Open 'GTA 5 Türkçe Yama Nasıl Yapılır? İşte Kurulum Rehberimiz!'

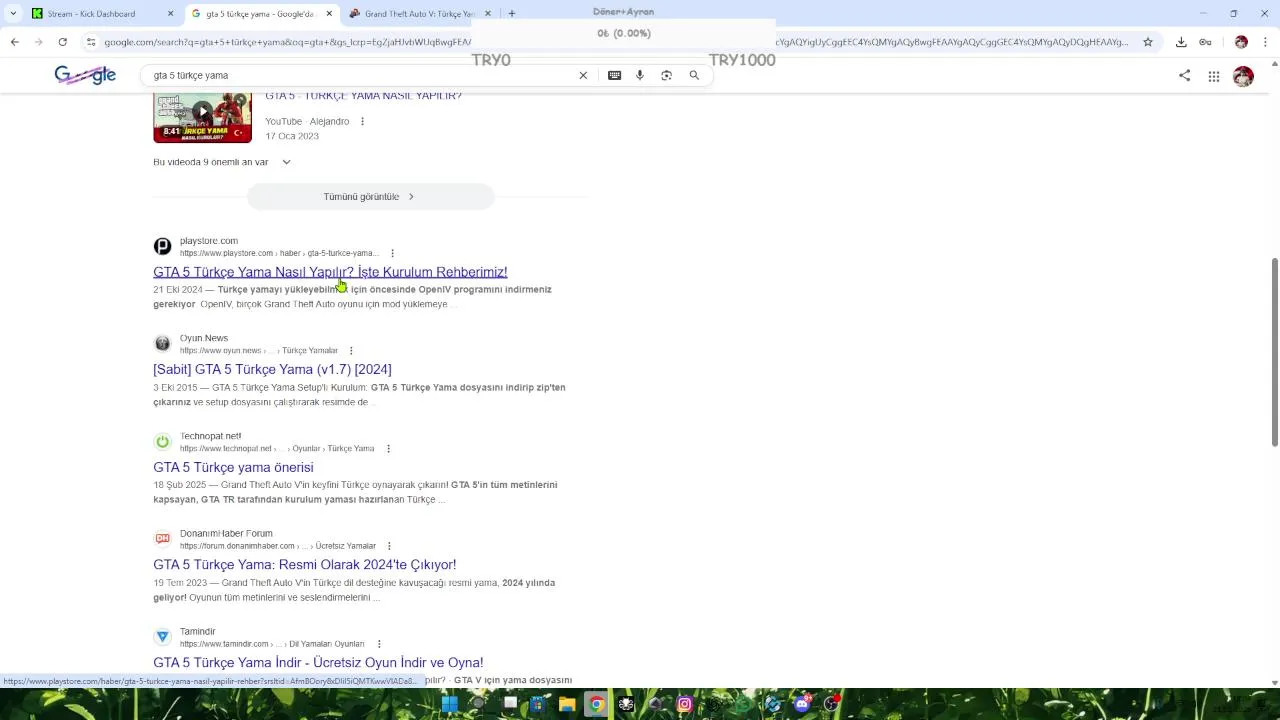pos(330,272)
